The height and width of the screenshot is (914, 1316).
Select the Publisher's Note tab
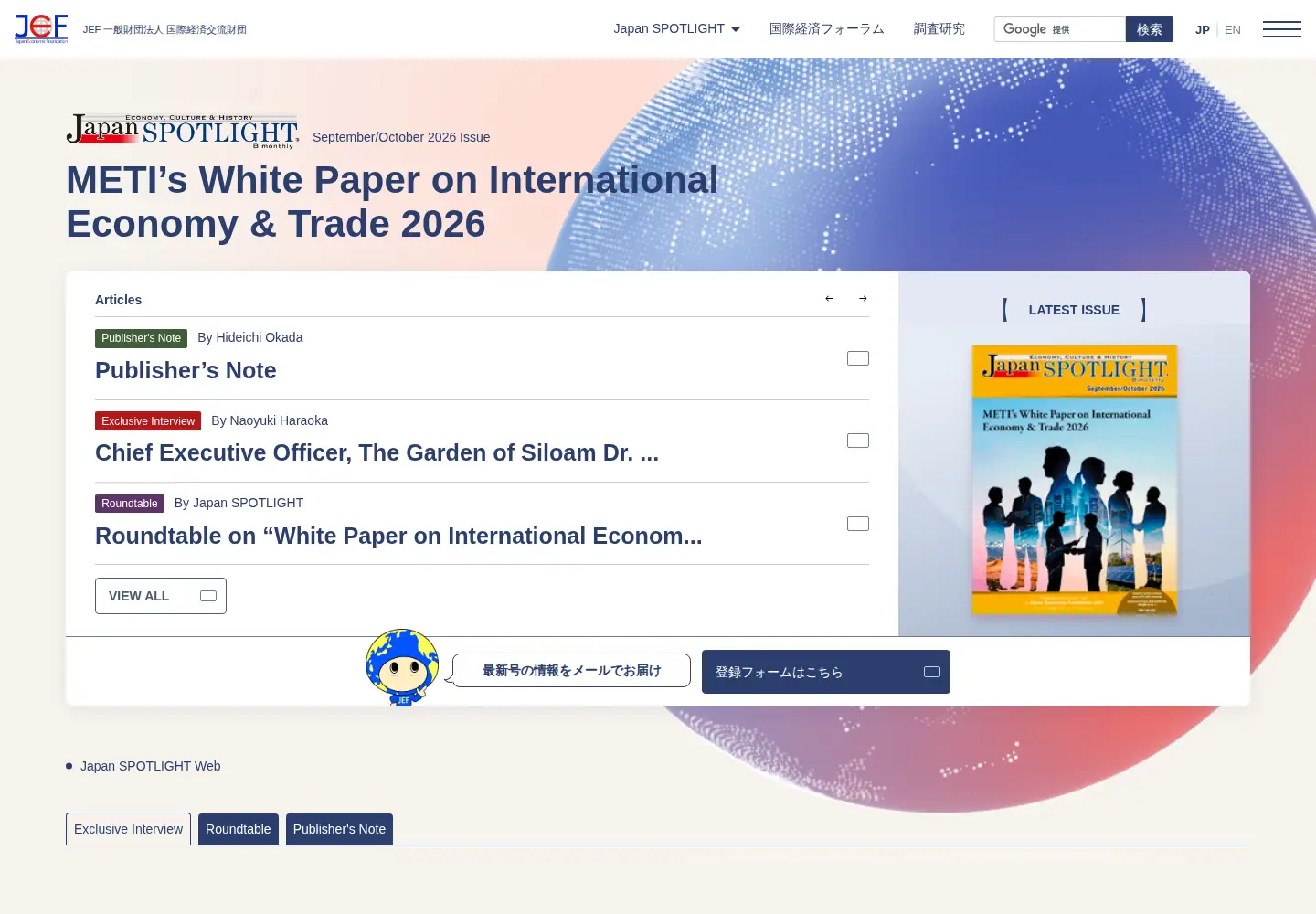(x=339, y=829)
